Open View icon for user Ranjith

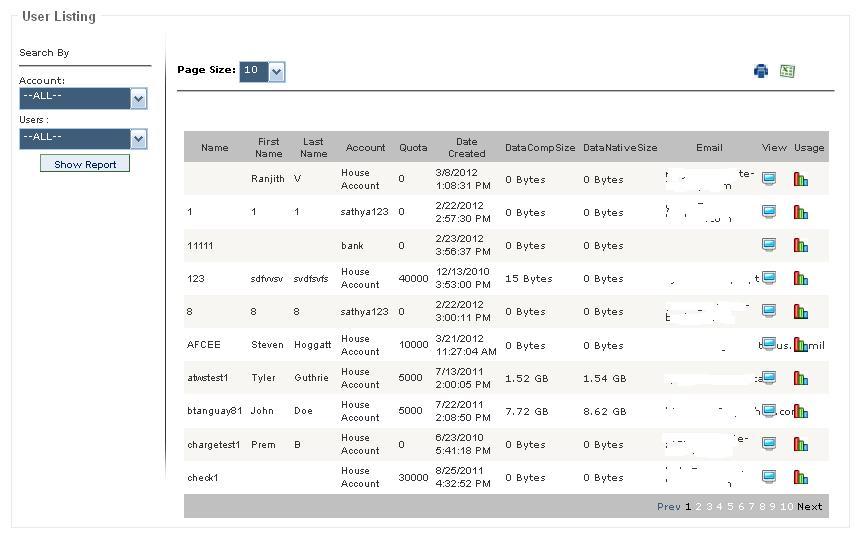click(769, 179)
